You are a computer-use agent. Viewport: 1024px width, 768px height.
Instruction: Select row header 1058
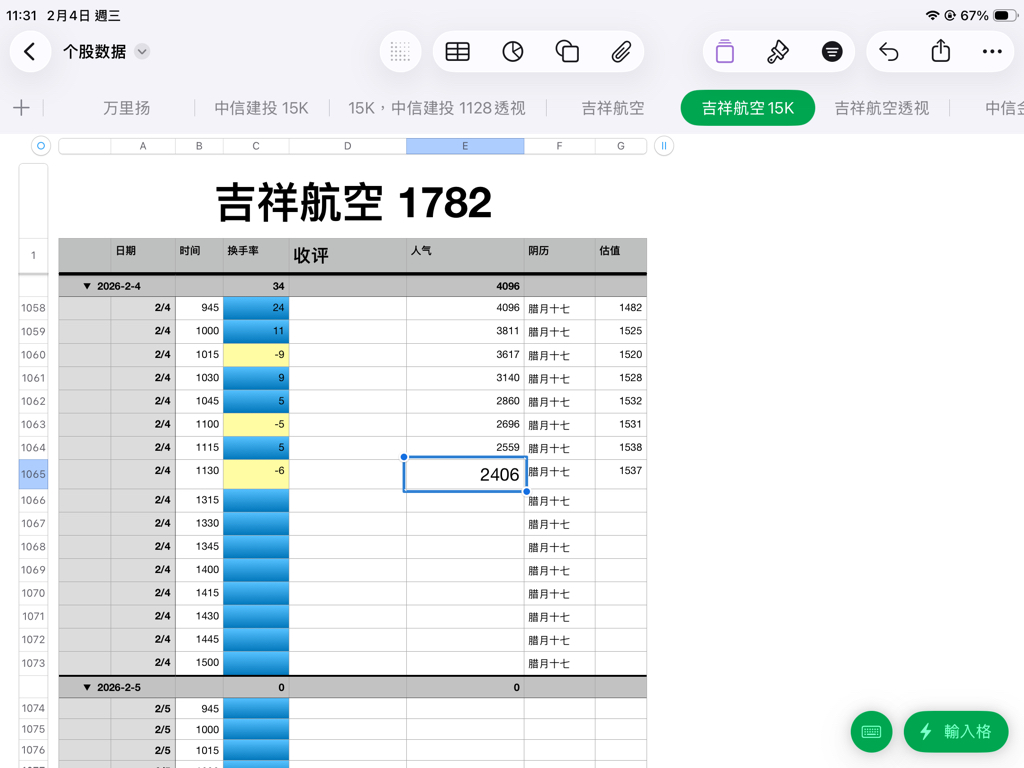point(33,308)
